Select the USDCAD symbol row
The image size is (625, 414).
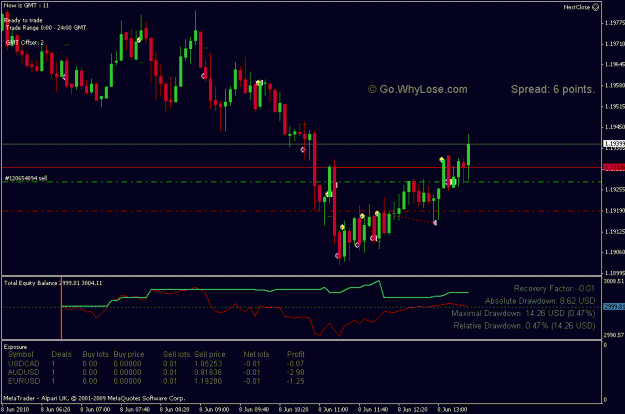[156, 364]
